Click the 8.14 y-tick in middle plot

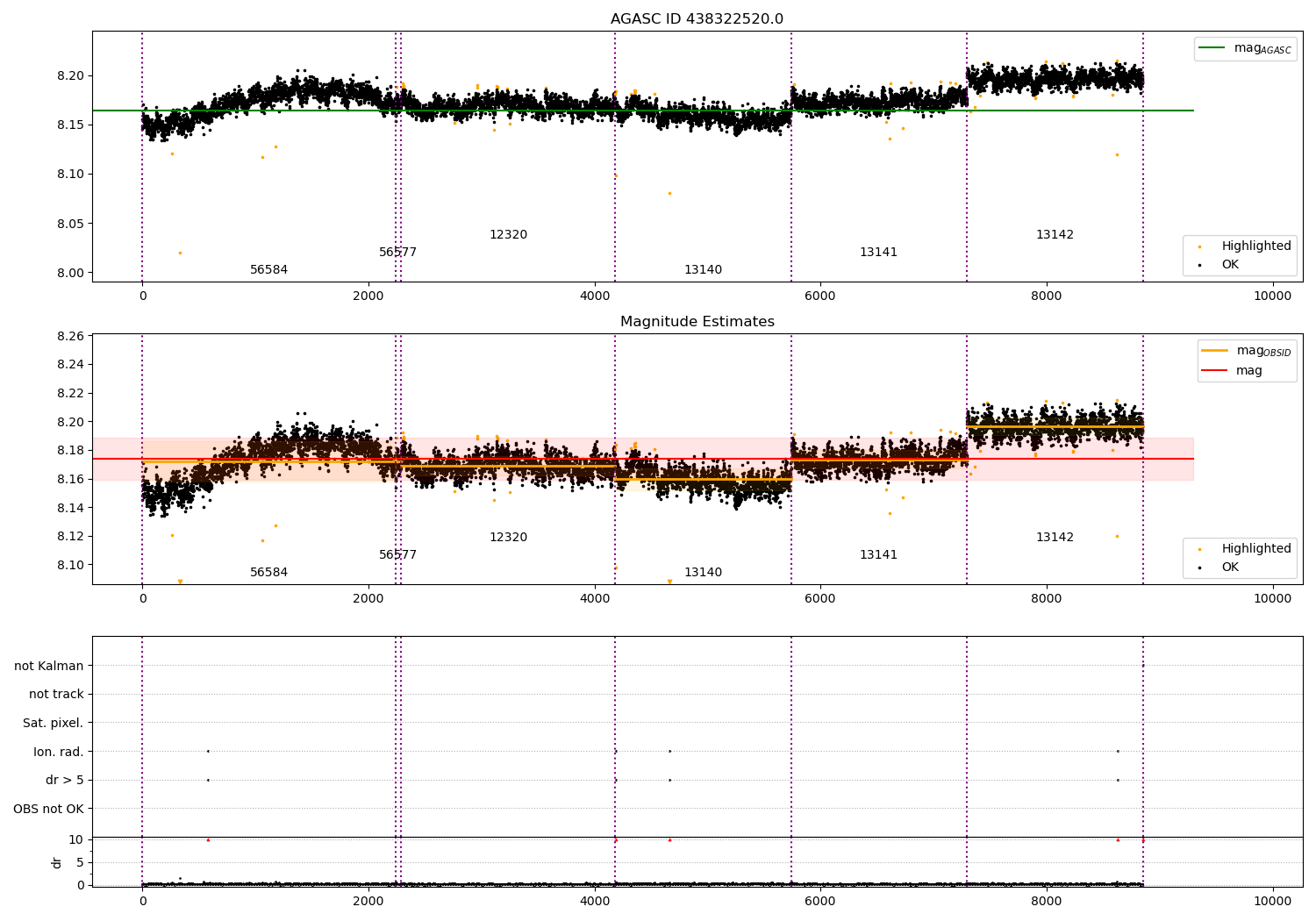click(x=70, y=508)
